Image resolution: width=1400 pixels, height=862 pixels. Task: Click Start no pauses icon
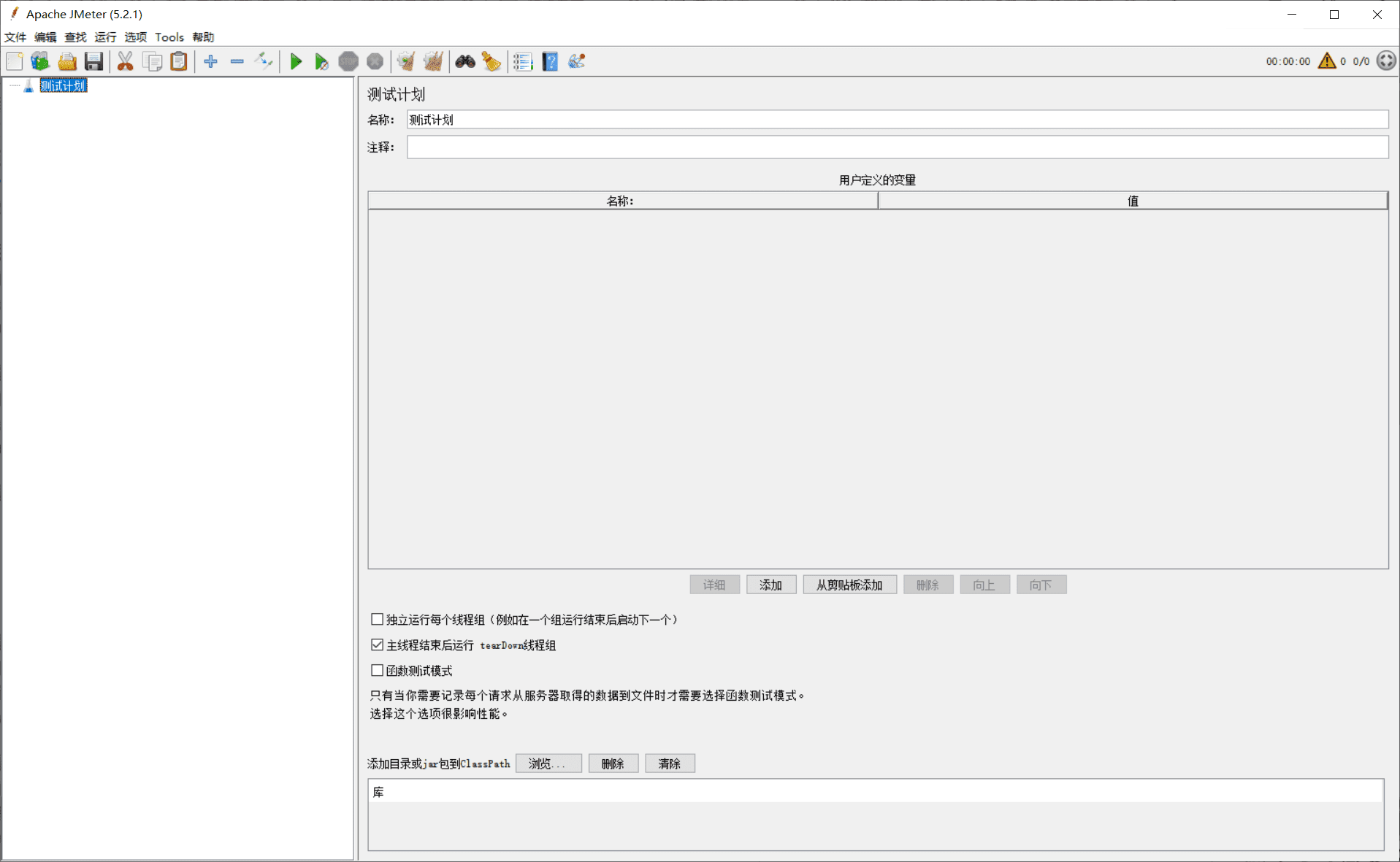tap(321, 61)
